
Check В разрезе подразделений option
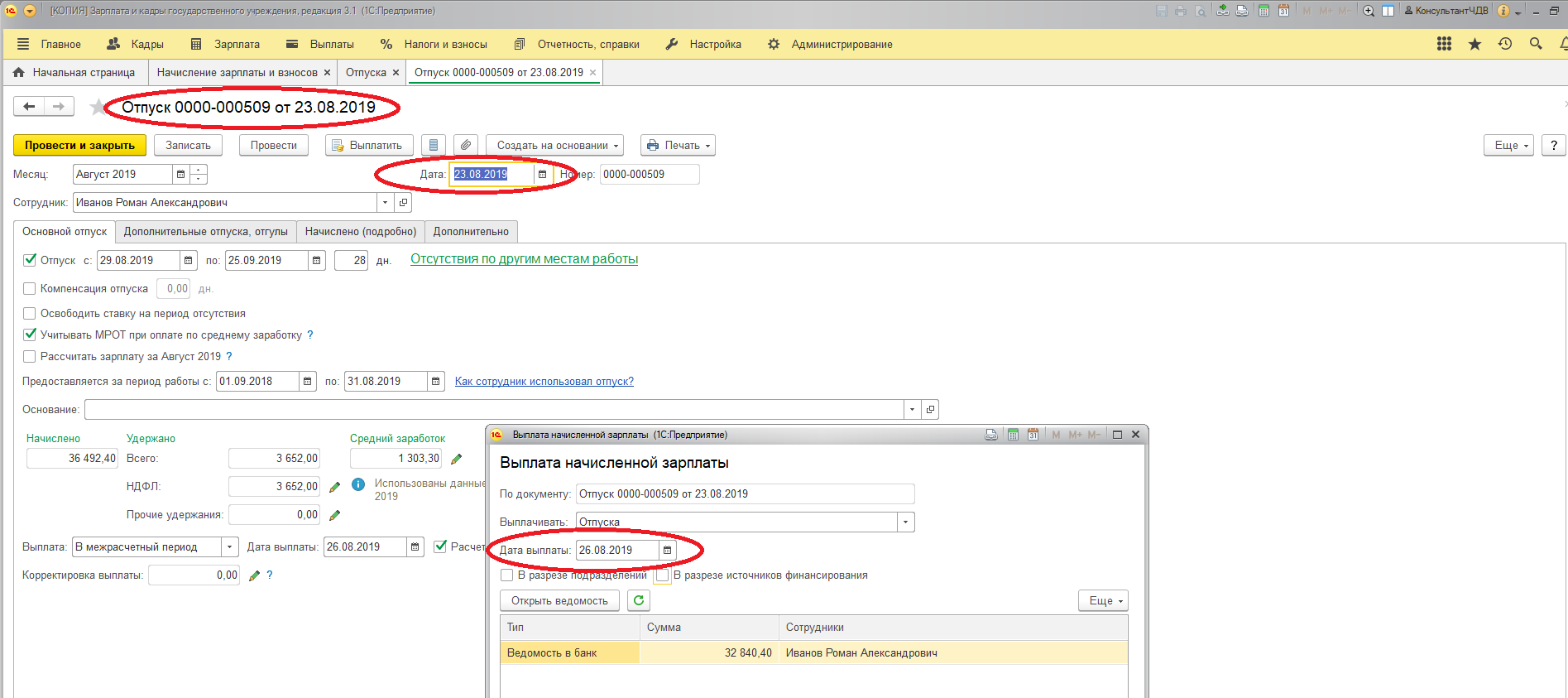point(507,575)
